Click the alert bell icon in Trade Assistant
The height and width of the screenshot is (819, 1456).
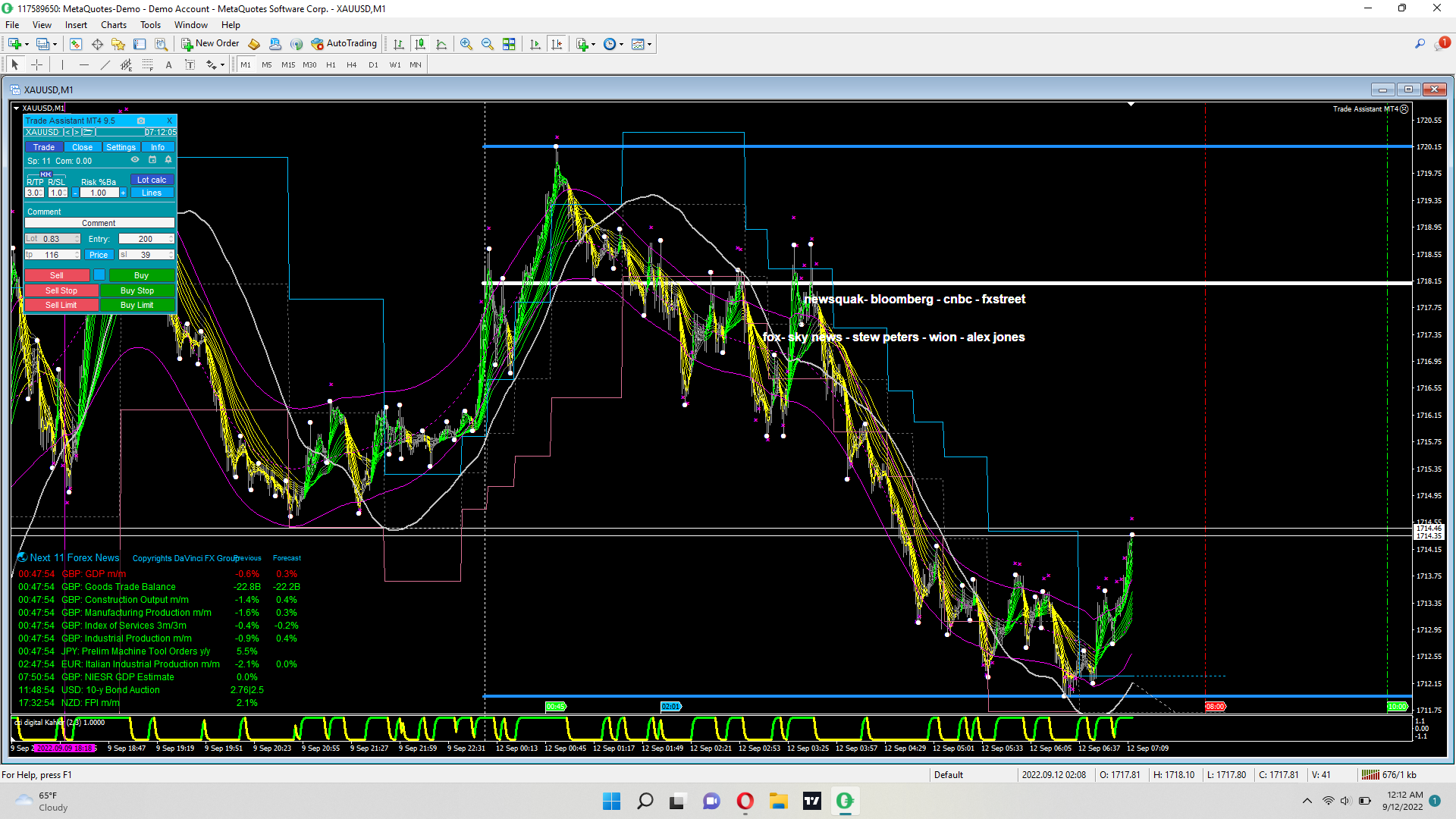(168, 160)
